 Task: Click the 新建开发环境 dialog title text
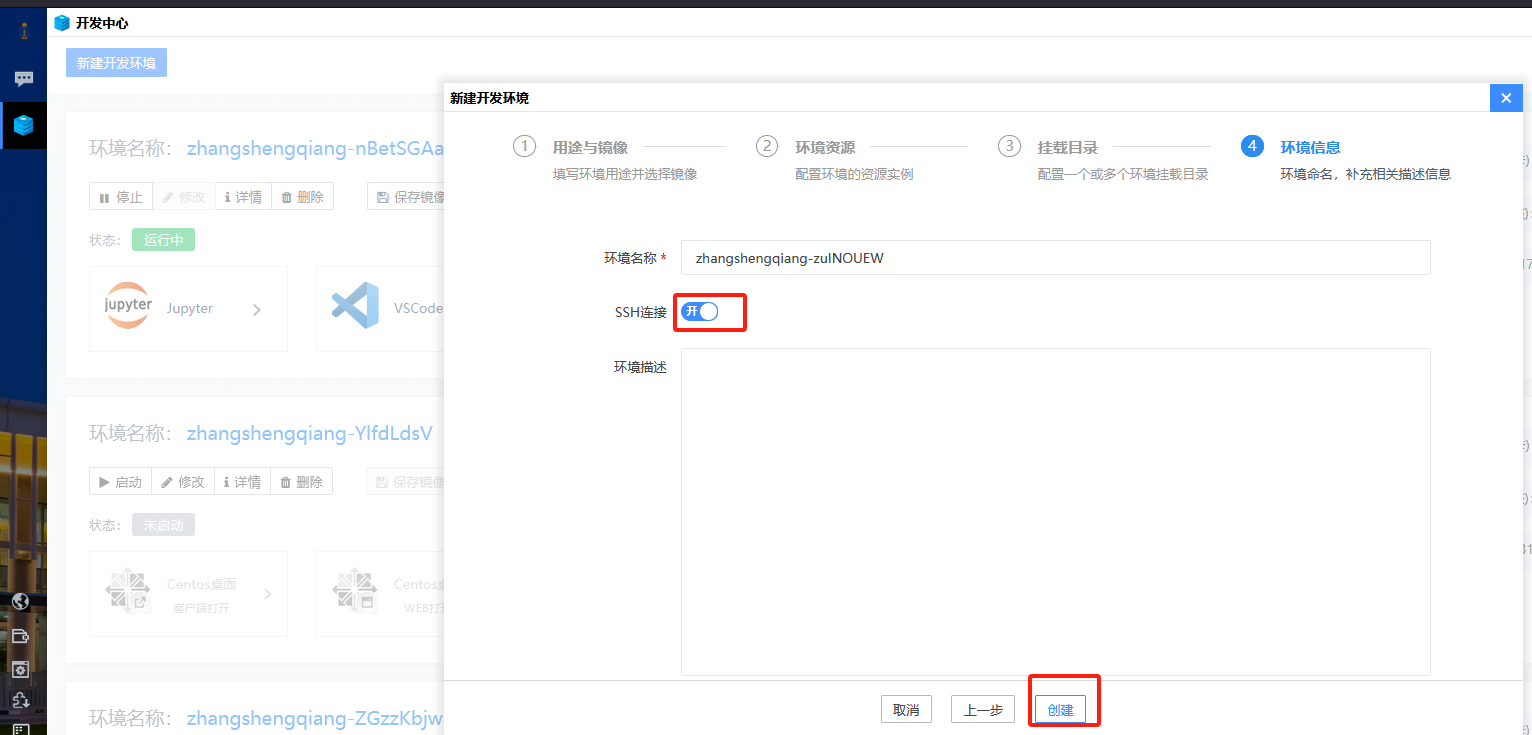click(490, 98)
